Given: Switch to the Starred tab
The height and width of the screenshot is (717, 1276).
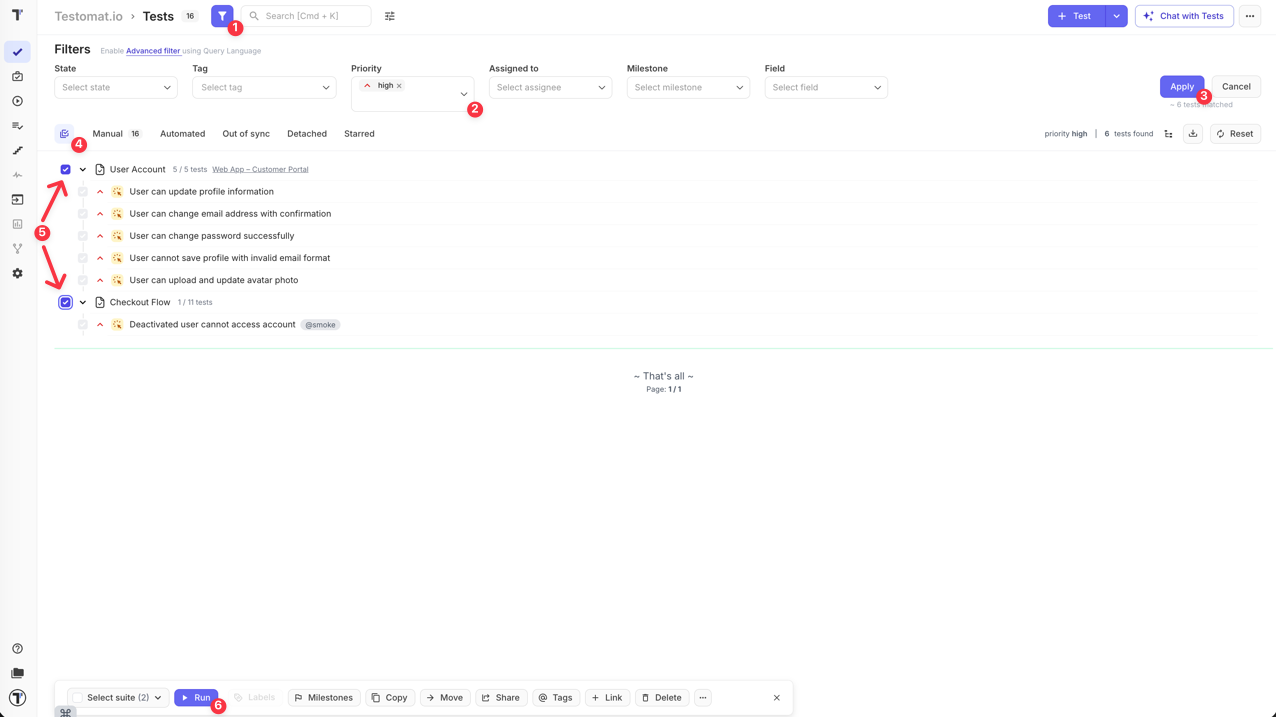Looking at the screenshot, I should [359, 134].
